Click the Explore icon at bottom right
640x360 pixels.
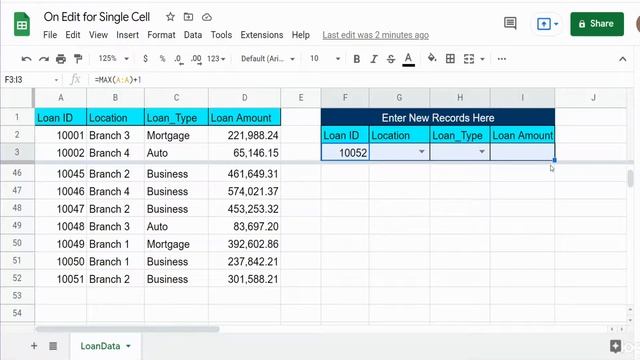click(616, 346)
